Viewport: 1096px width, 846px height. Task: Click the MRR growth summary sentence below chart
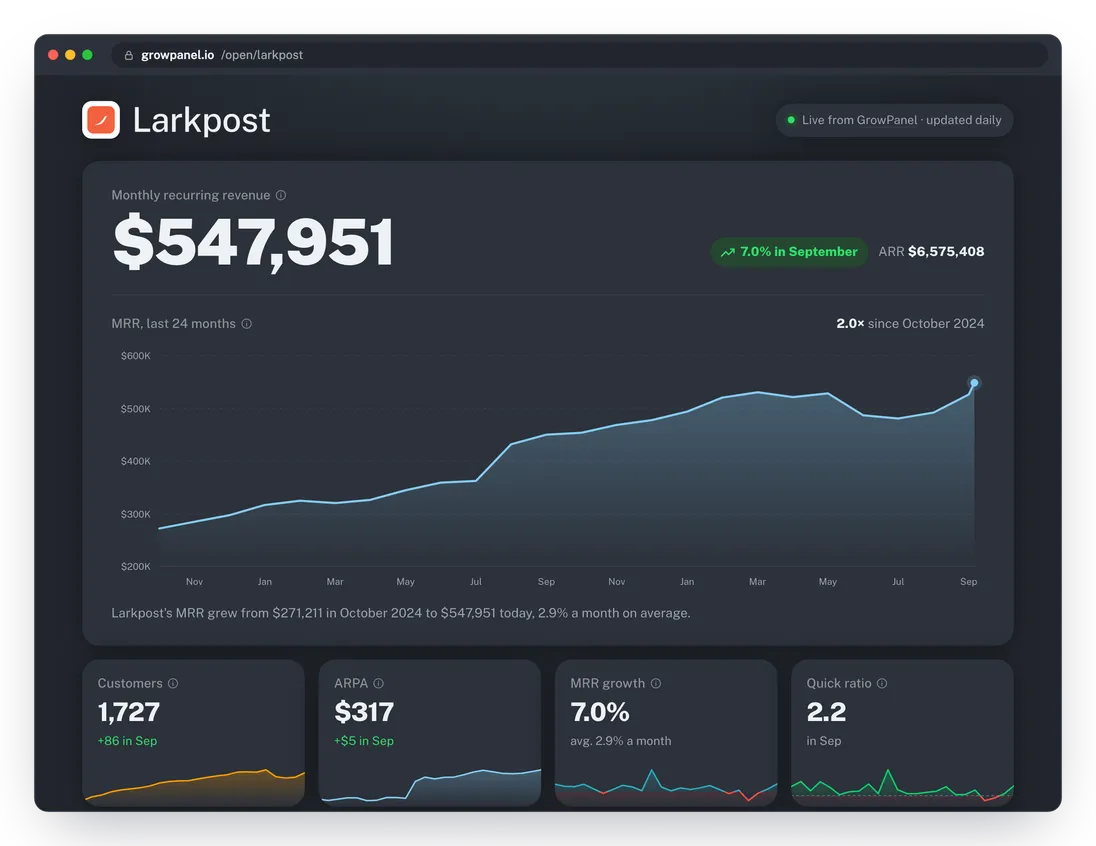tap(401, 613)
